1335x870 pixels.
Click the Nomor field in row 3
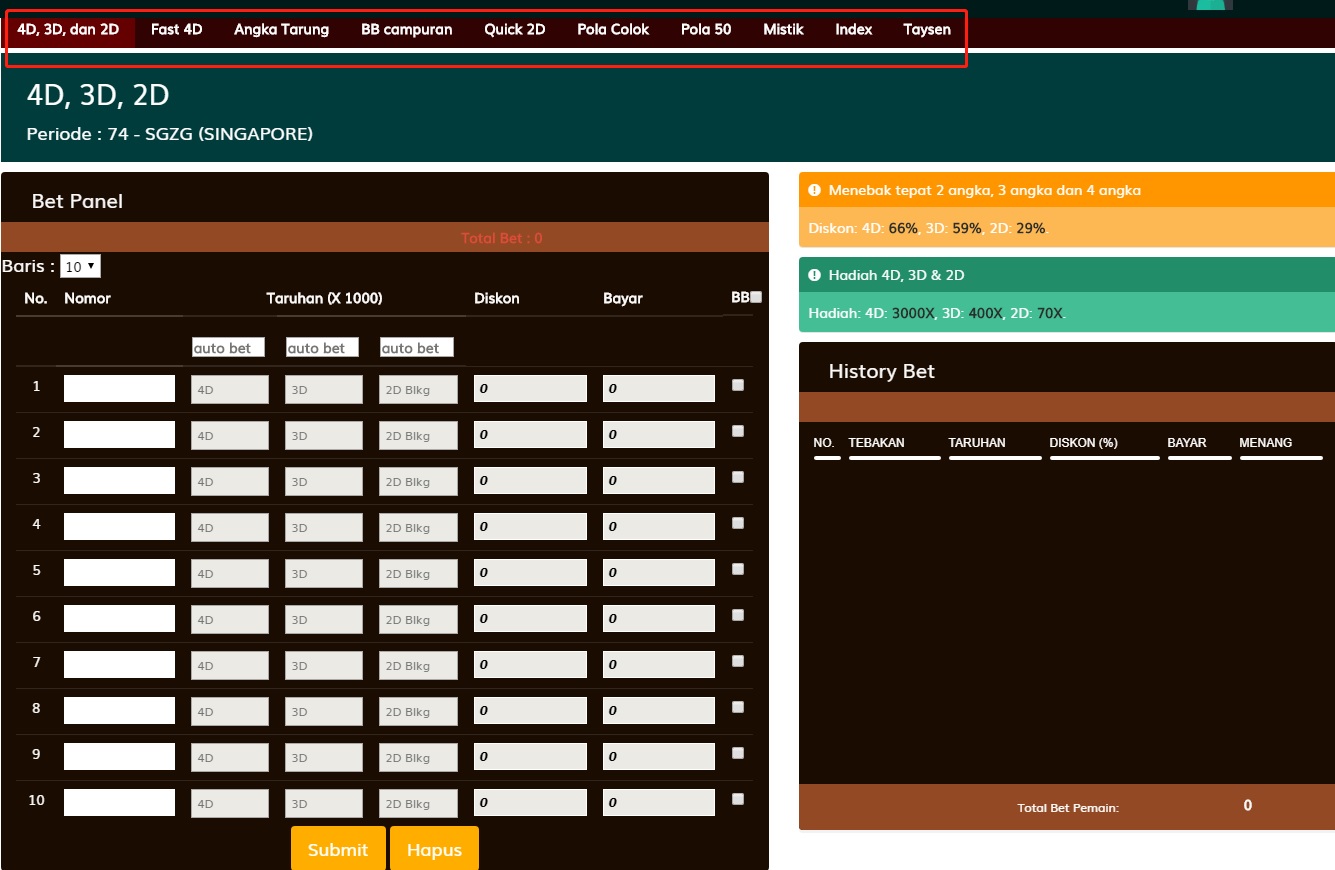click(x=119, y=481)
